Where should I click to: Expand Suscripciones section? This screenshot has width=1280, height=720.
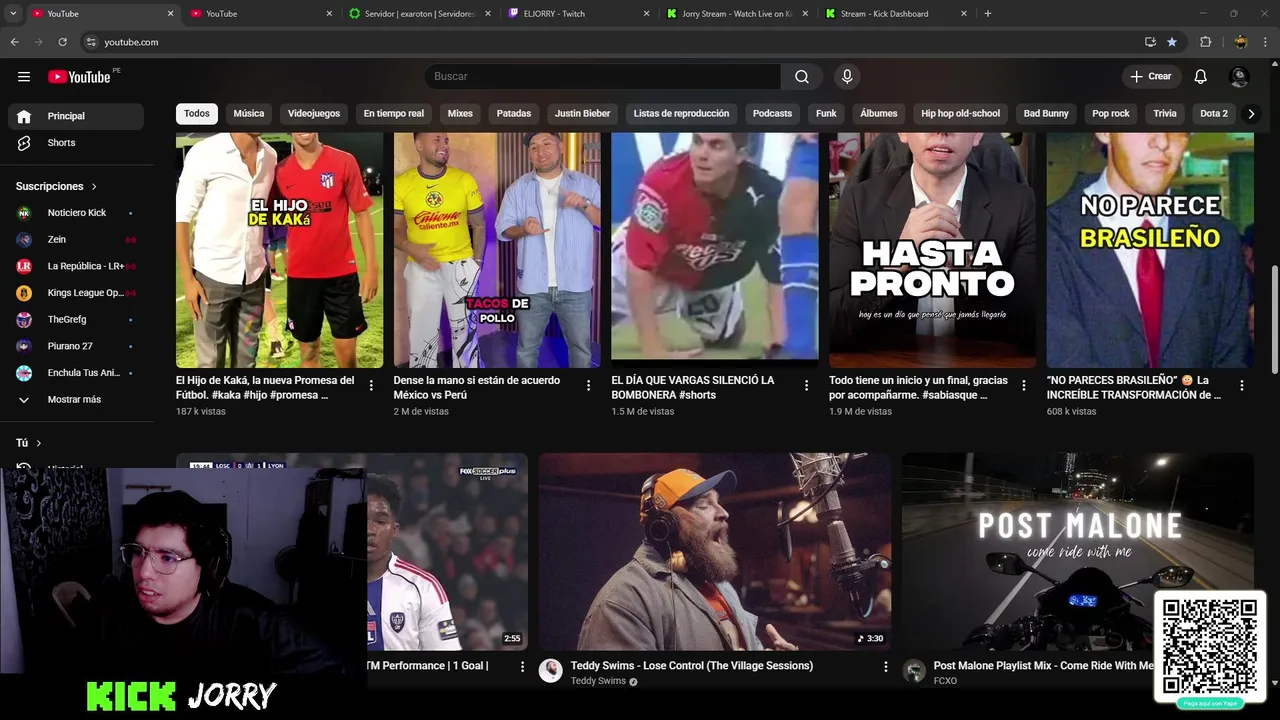(x=57, y=186)
